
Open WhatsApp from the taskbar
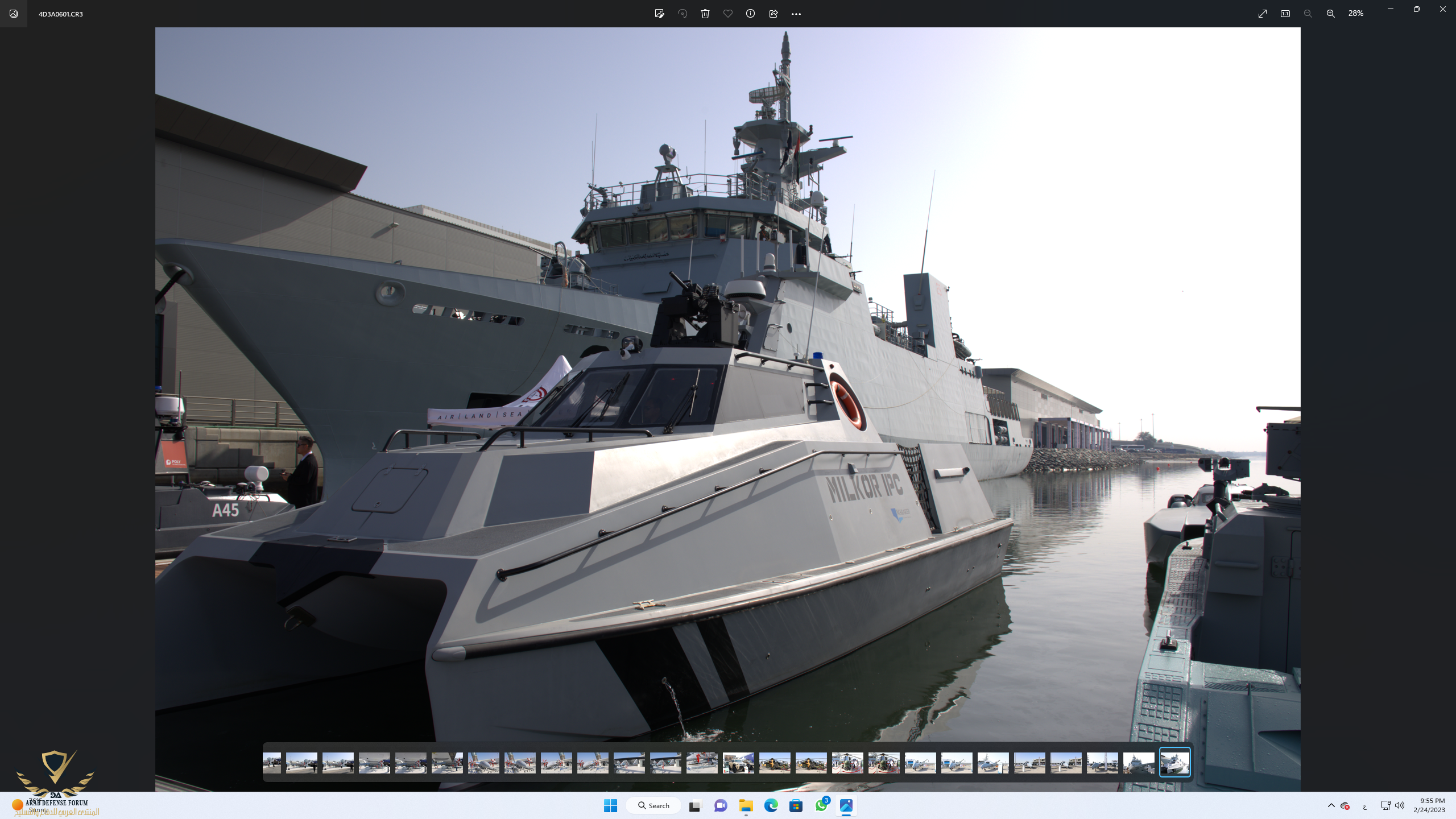coord(821,805)
